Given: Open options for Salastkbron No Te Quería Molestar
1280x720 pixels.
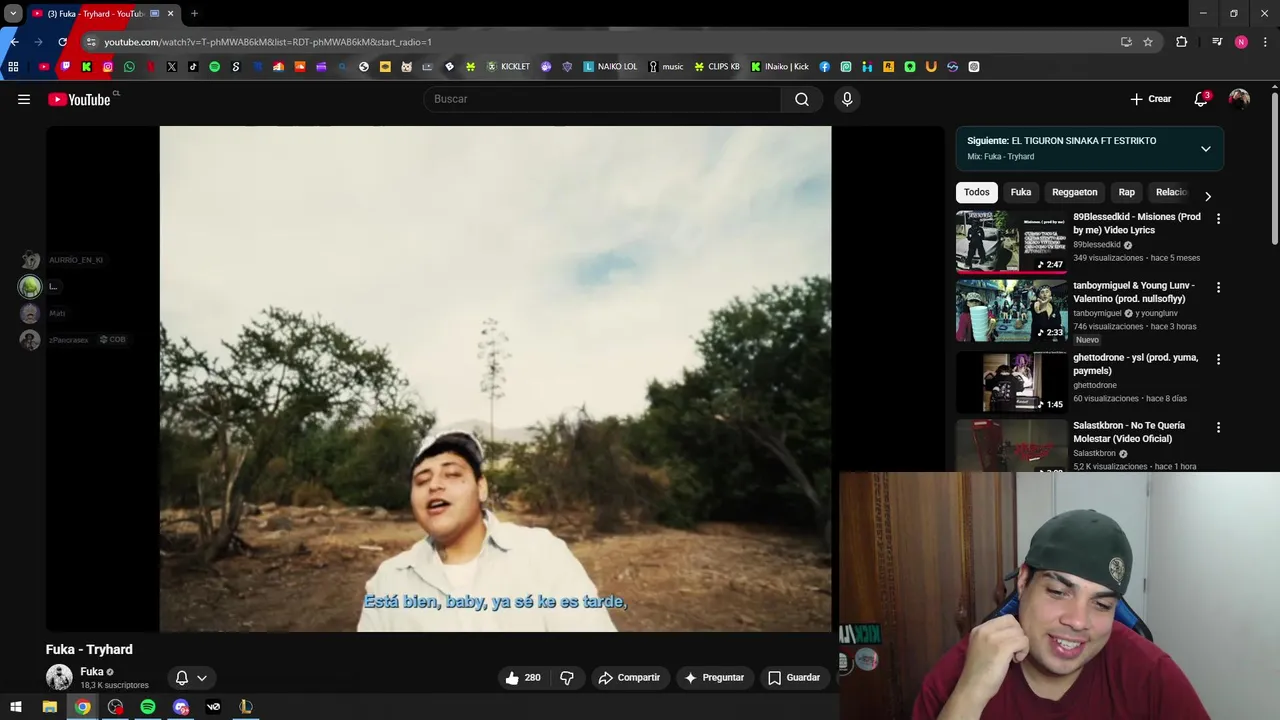Looking at the screenshot, I should pyautogui.click(x=1218, y=427).
